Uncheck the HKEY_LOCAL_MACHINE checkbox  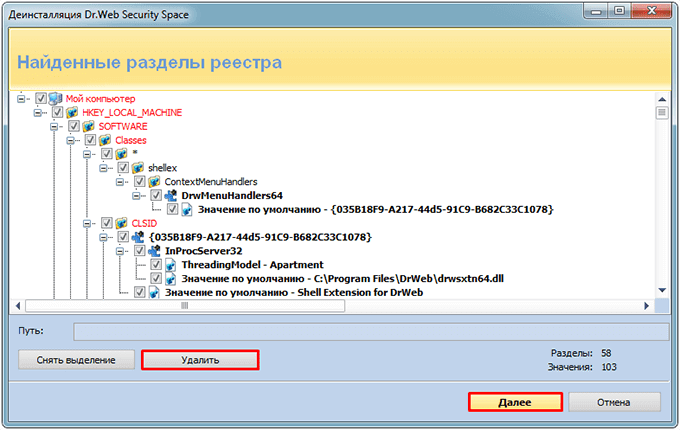57,112
